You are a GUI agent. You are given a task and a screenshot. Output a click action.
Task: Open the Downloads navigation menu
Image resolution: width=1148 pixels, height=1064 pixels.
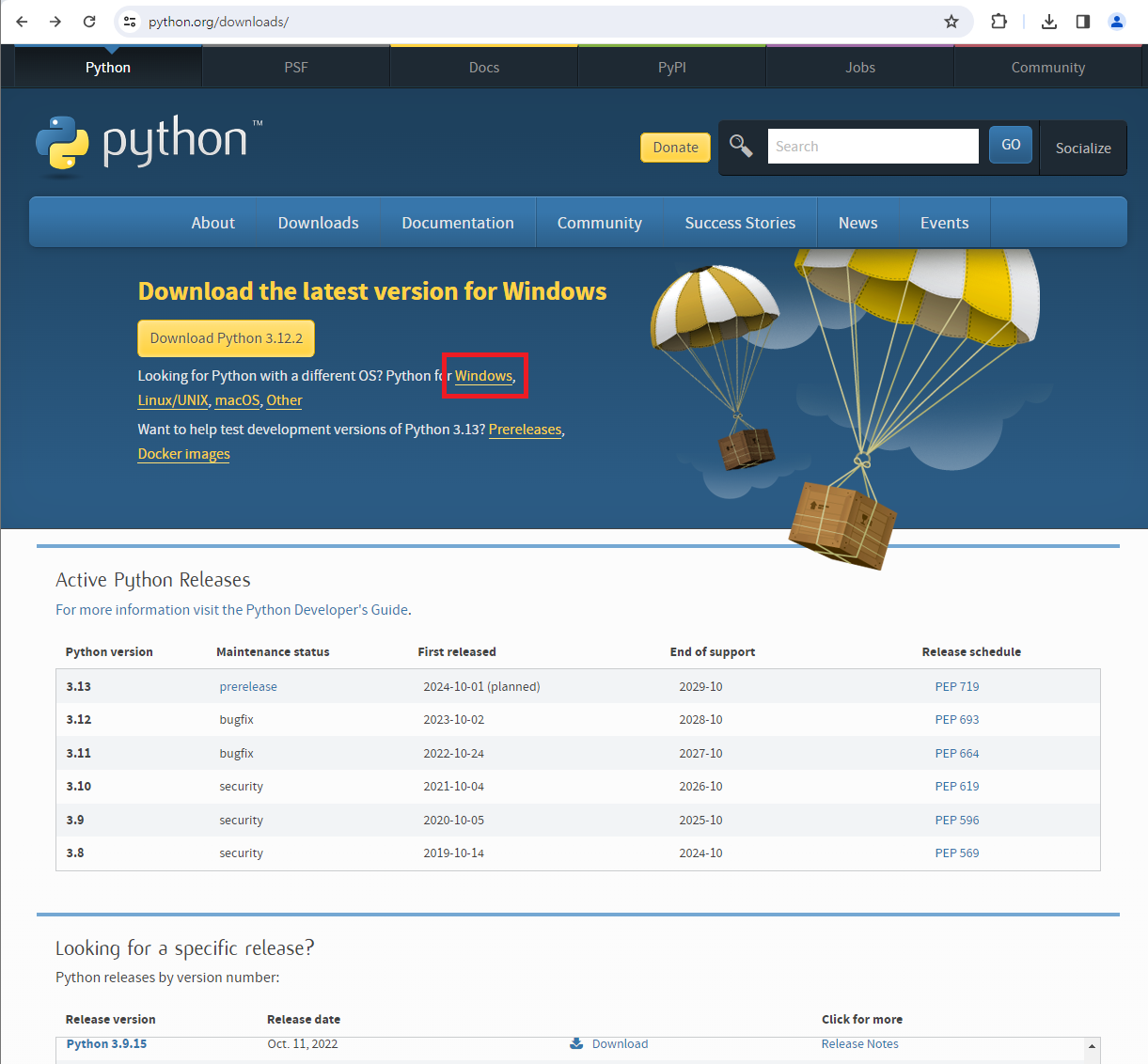tap(319, 223)
